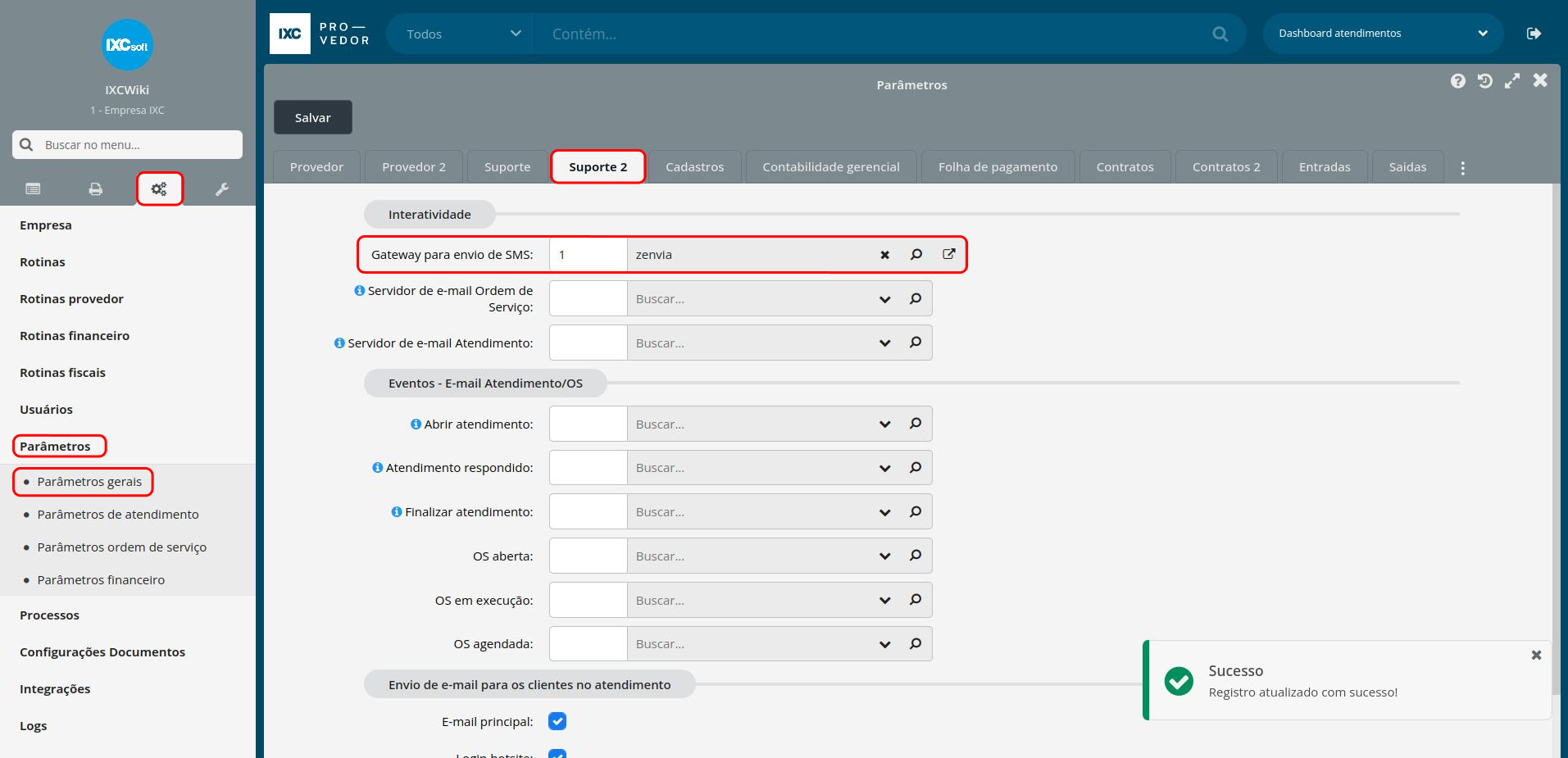Search Servidor de e-mail Ordem de Serviço

(x=916, y=298)
